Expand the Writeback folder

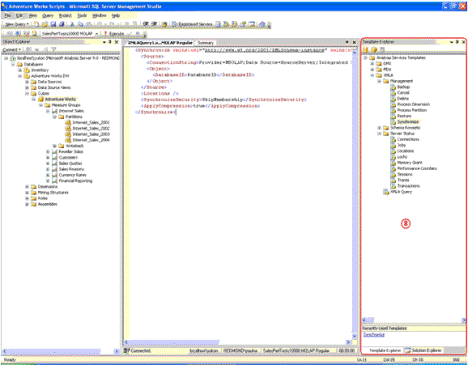55,146
